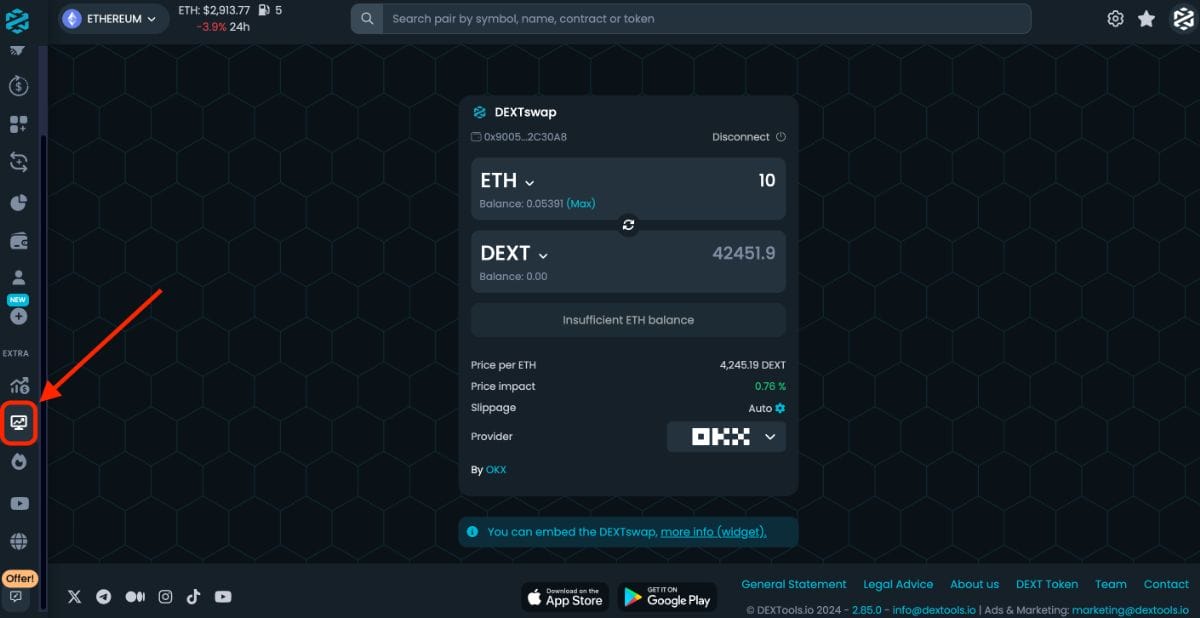Click Insufficient ETH balance button
The image size is (1200, 618).
coord(628,320)
